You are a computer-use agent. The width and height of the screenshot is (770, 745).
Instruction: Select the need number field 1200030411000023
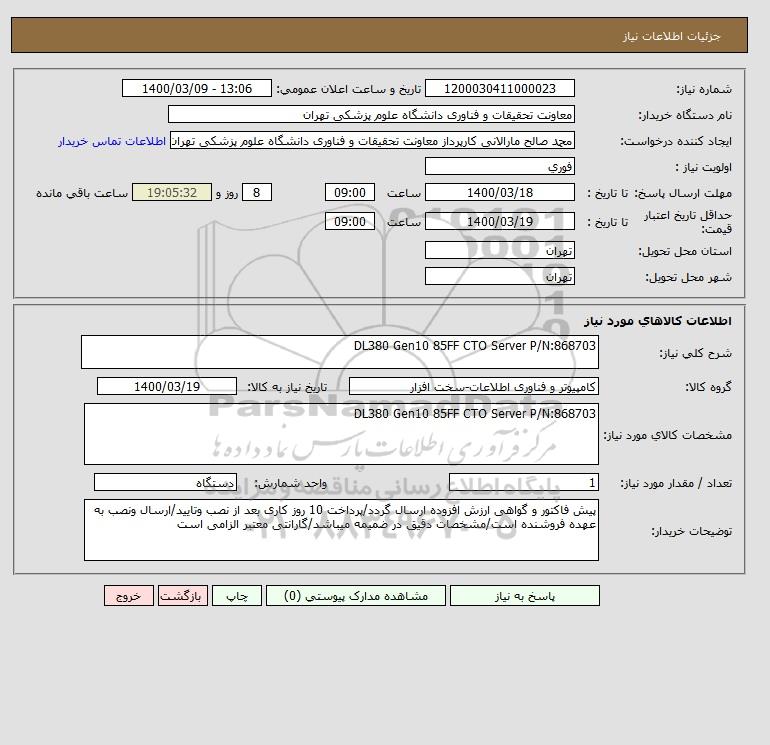(x=499, y=88)
